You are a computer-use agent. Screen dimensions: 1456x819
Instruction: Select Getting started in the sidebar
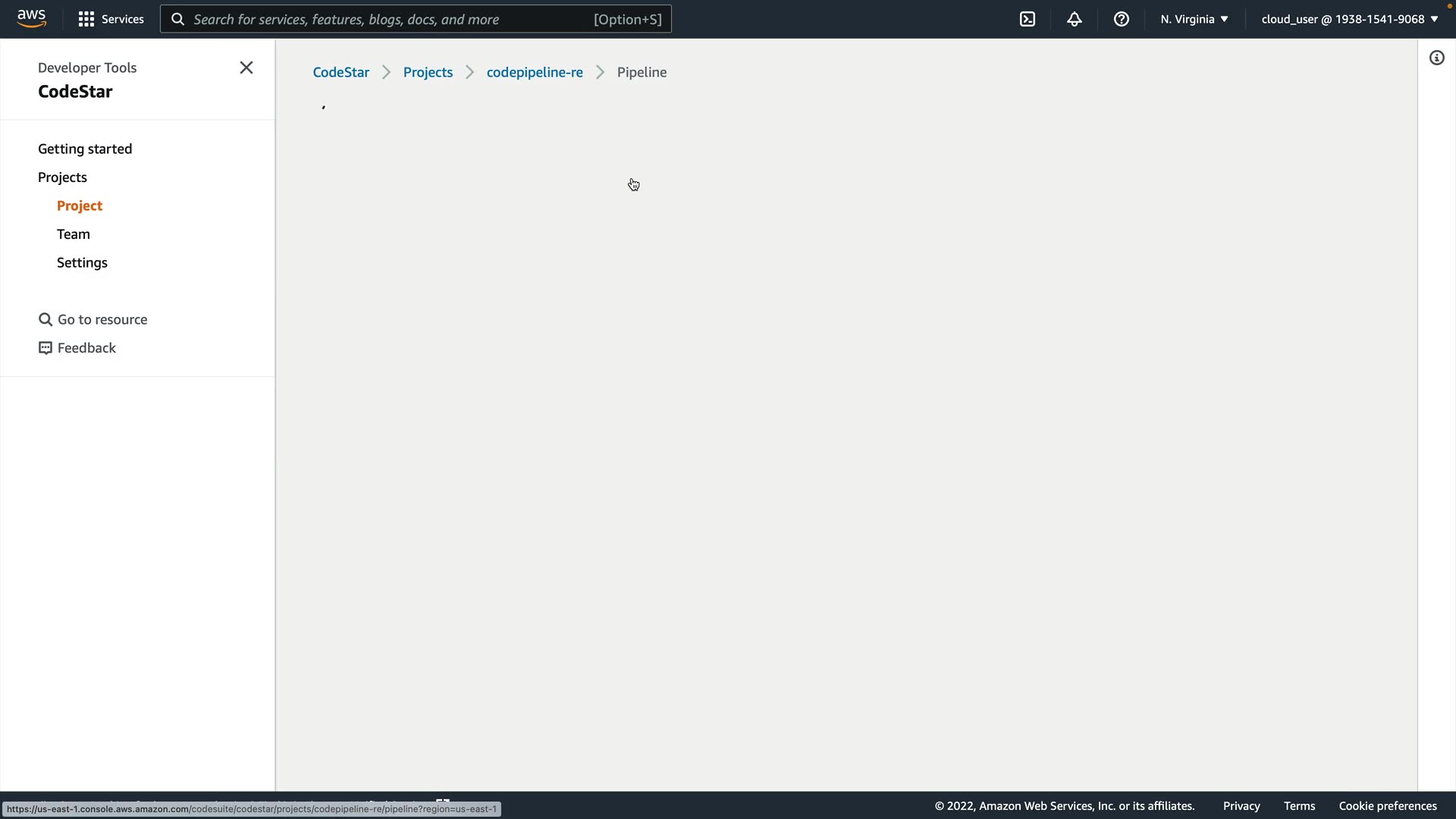tap(85, 149)
